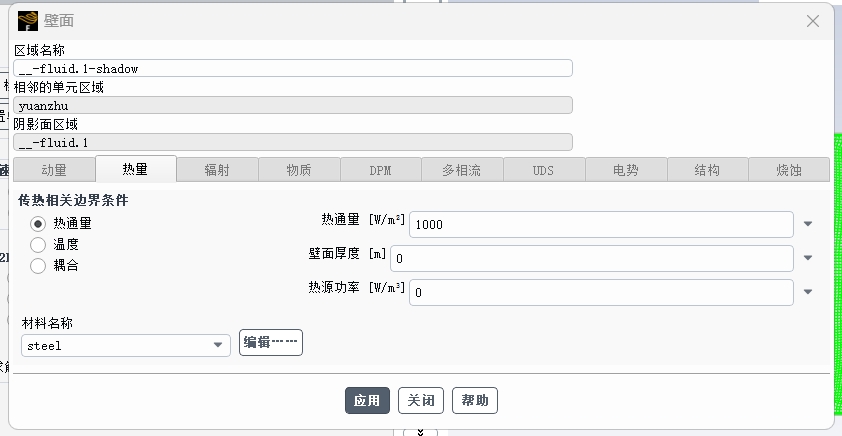Open the 热通量 value type dropdown arrow

click(808, 225)
